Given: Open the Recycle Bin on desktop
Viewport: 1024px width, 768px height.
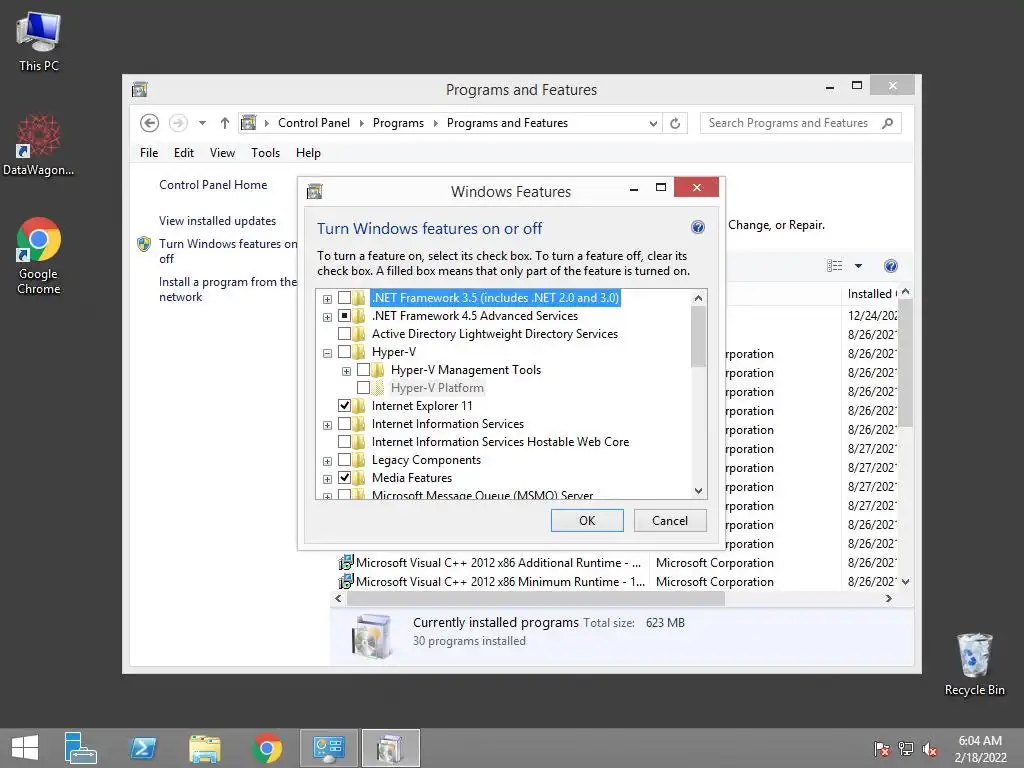Looking at the screenshot, I should coord(974,664).
